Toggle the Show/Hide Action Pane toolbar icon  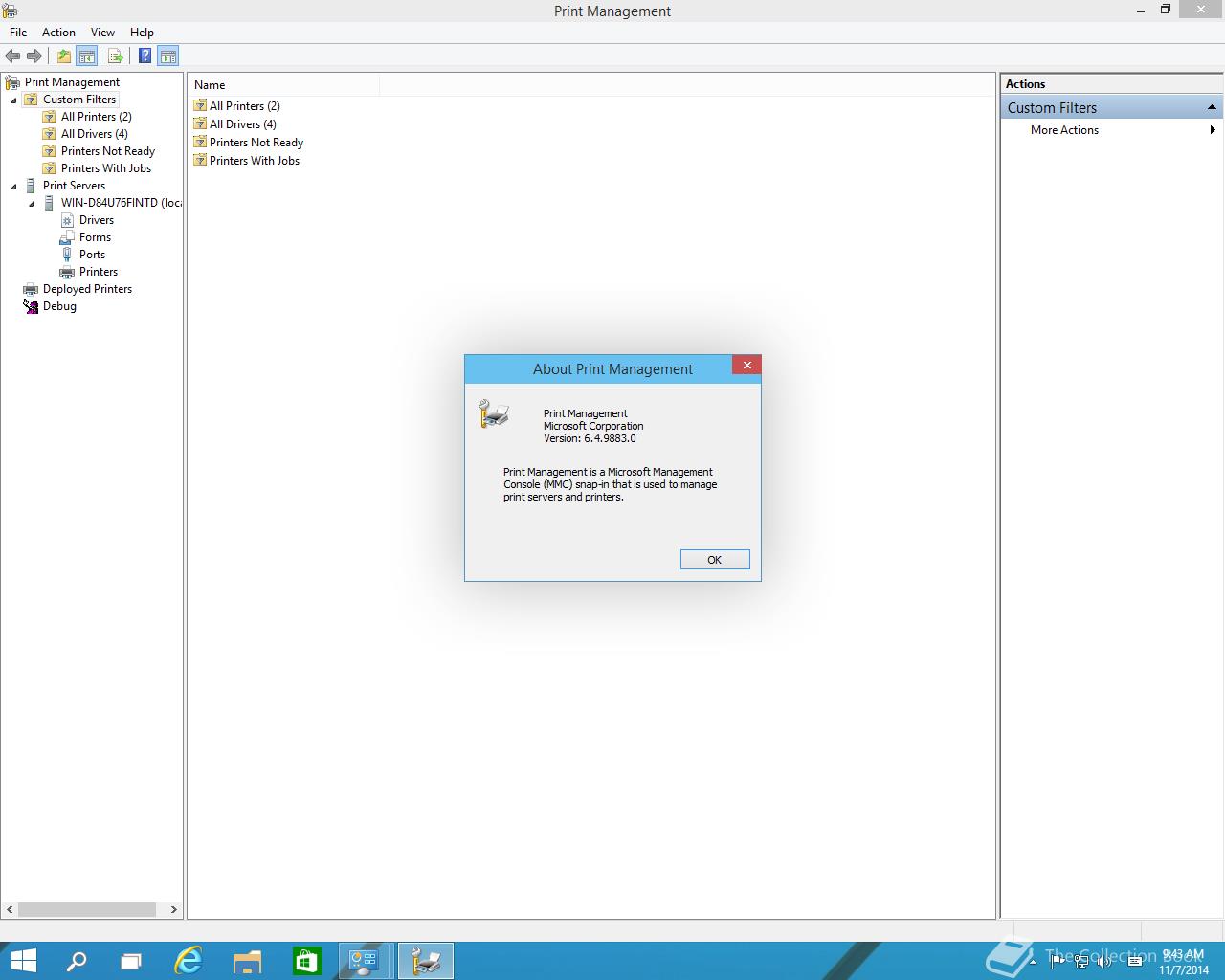tap(168, 56)
